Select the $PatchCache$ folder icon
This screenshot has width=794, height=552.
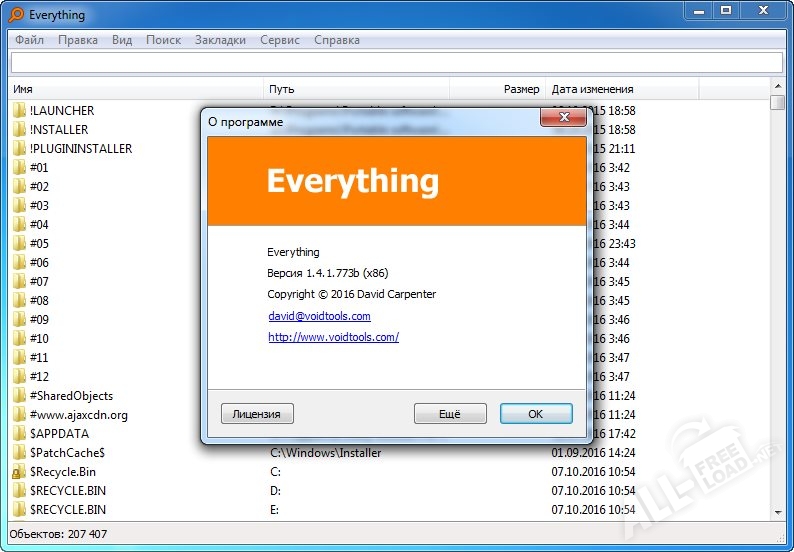[19, 452]
